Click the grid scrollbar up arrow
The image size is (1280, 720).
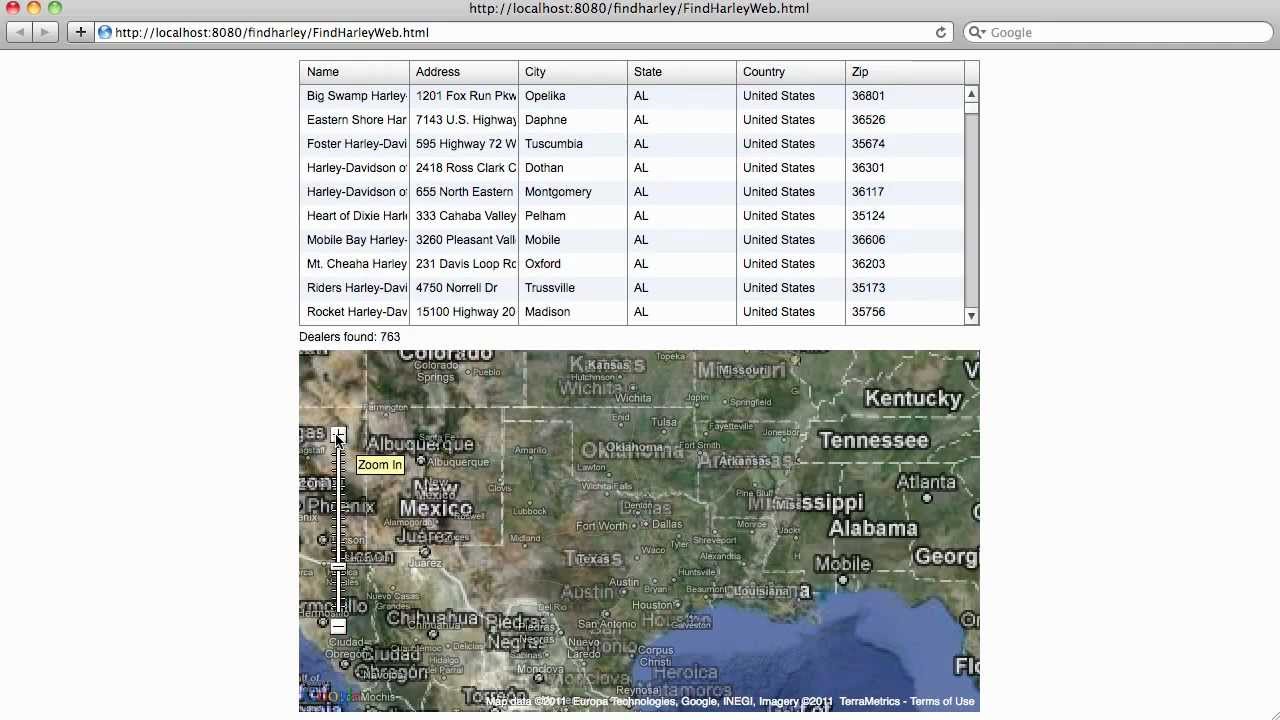pyautogui.click(x=971, y=94)
